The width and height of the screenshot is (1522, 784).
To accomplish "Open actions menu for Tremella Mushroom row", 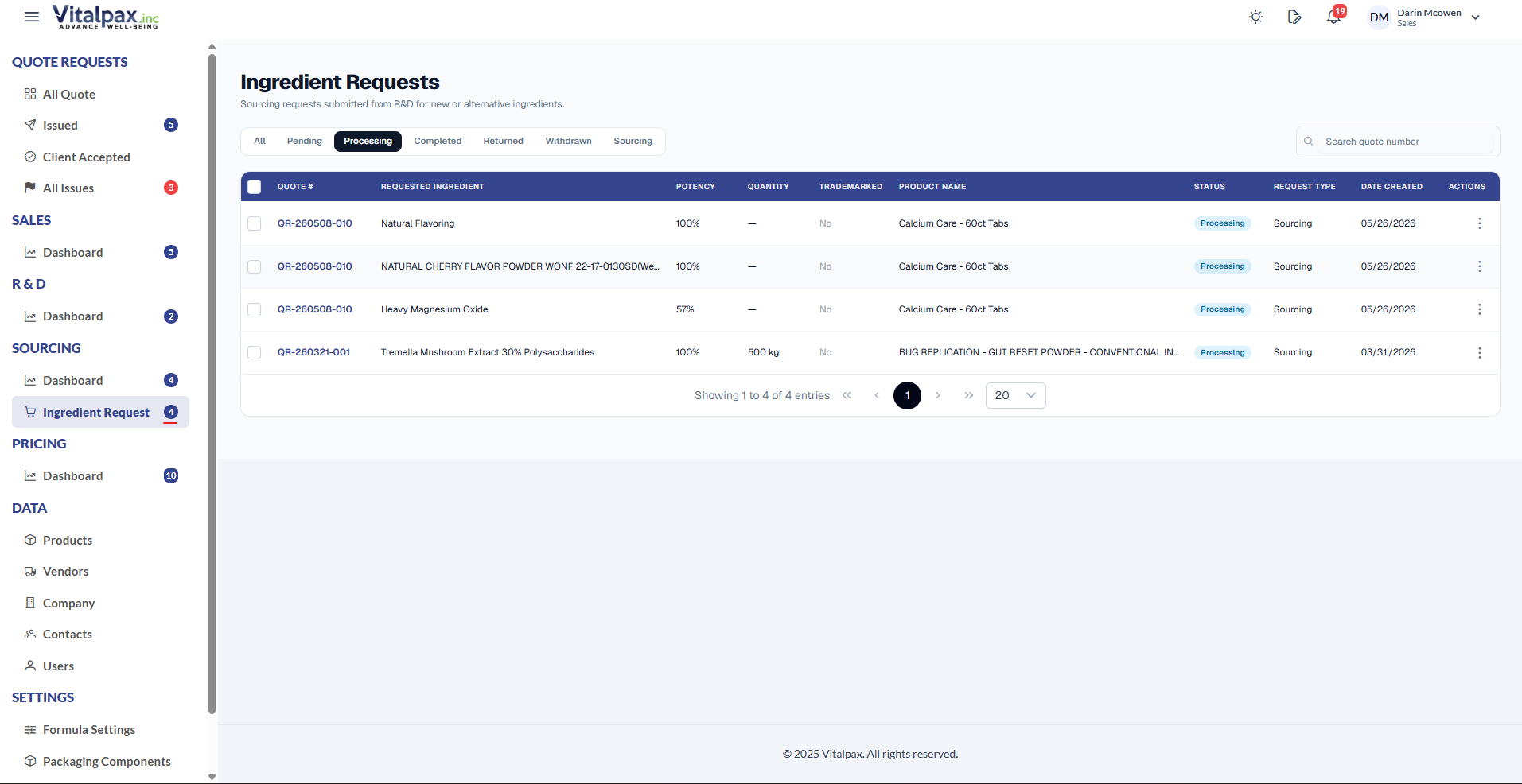I will coord(1480,352).
